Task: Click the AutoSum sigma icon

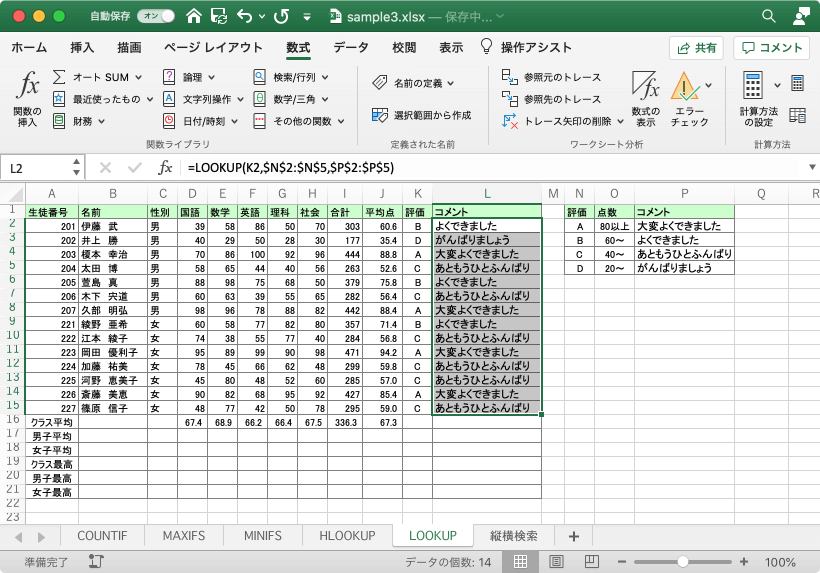Action: click(59, 77)
